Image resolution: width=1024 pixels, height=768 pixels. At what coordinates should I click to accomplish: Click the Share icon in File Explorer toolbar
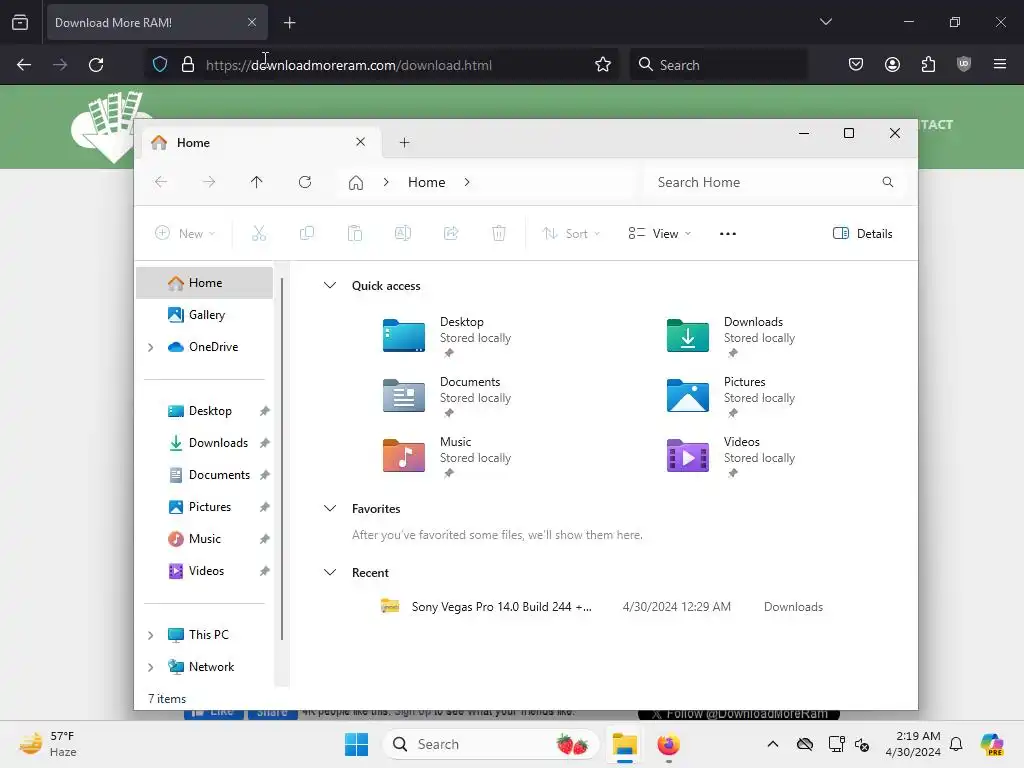pos(451,233)
